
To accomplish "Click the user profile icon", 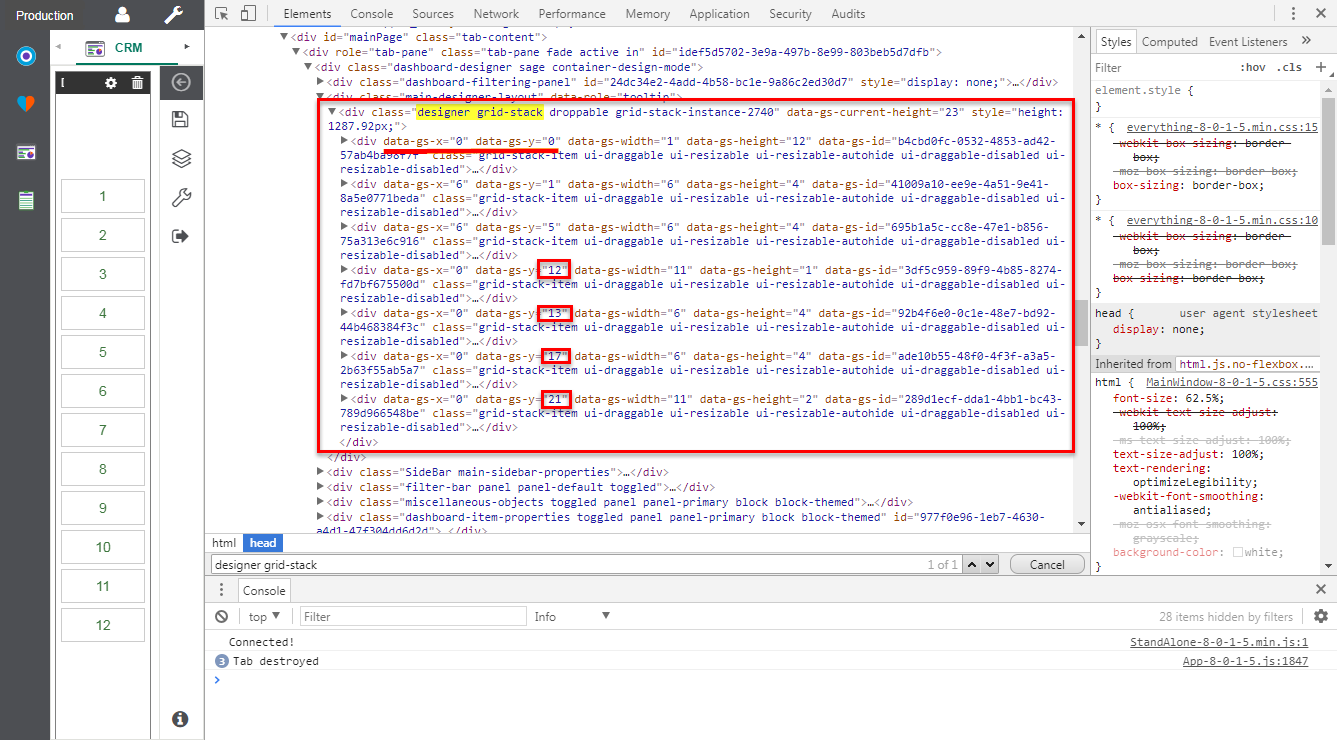I will click(x=122, y=15).
